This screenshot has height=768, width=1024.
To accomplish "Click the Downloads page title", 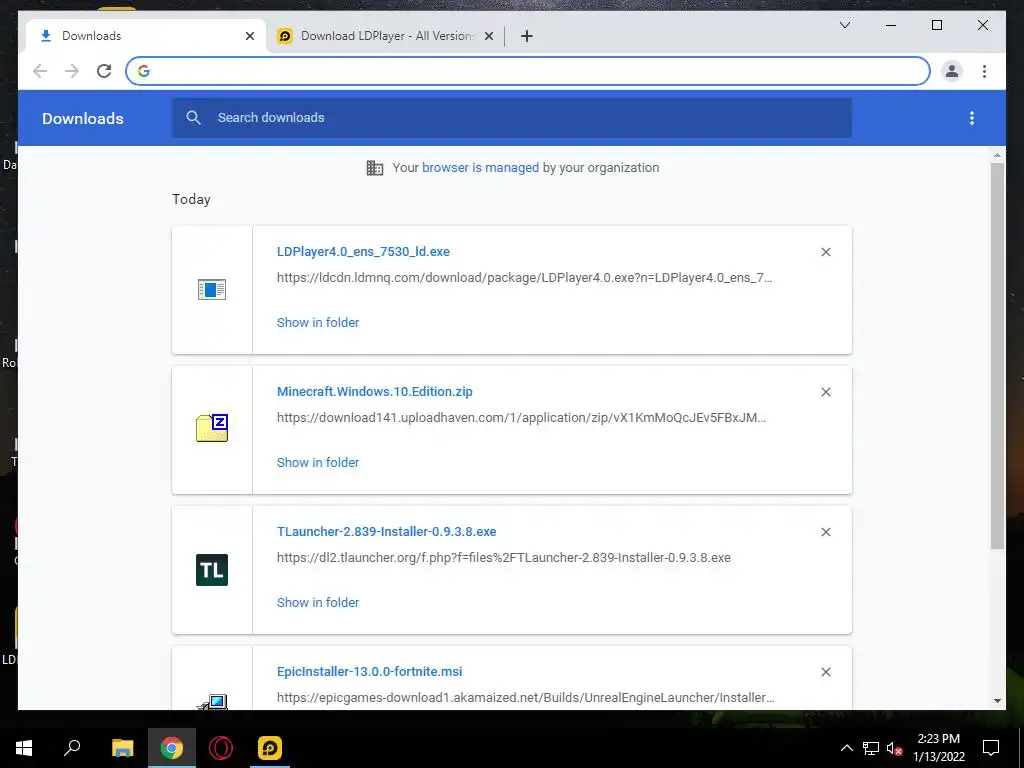I will tap(83, 118).
